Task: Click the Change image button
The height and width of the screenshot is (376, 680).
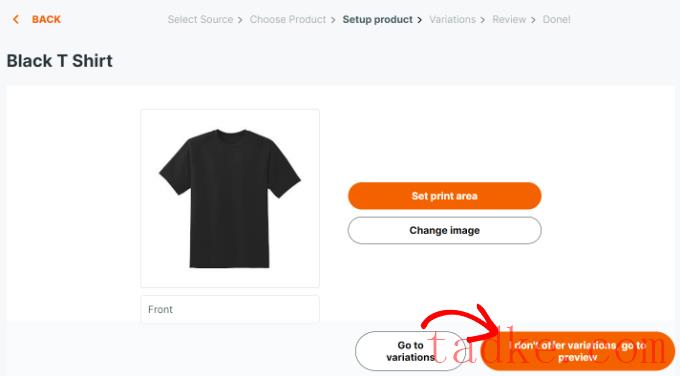Action: pos(445,230)
